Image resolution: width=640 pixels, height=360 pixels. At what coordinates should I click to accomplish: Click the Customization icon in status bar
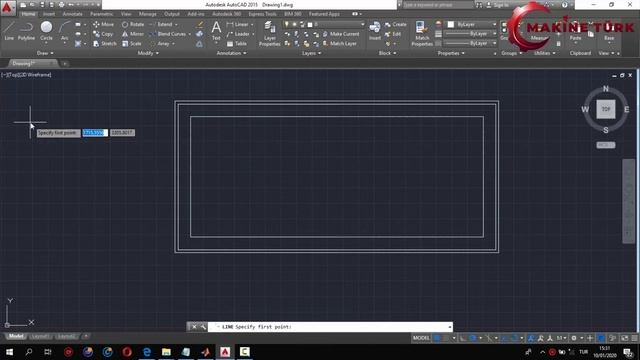[x=634, y=338]
